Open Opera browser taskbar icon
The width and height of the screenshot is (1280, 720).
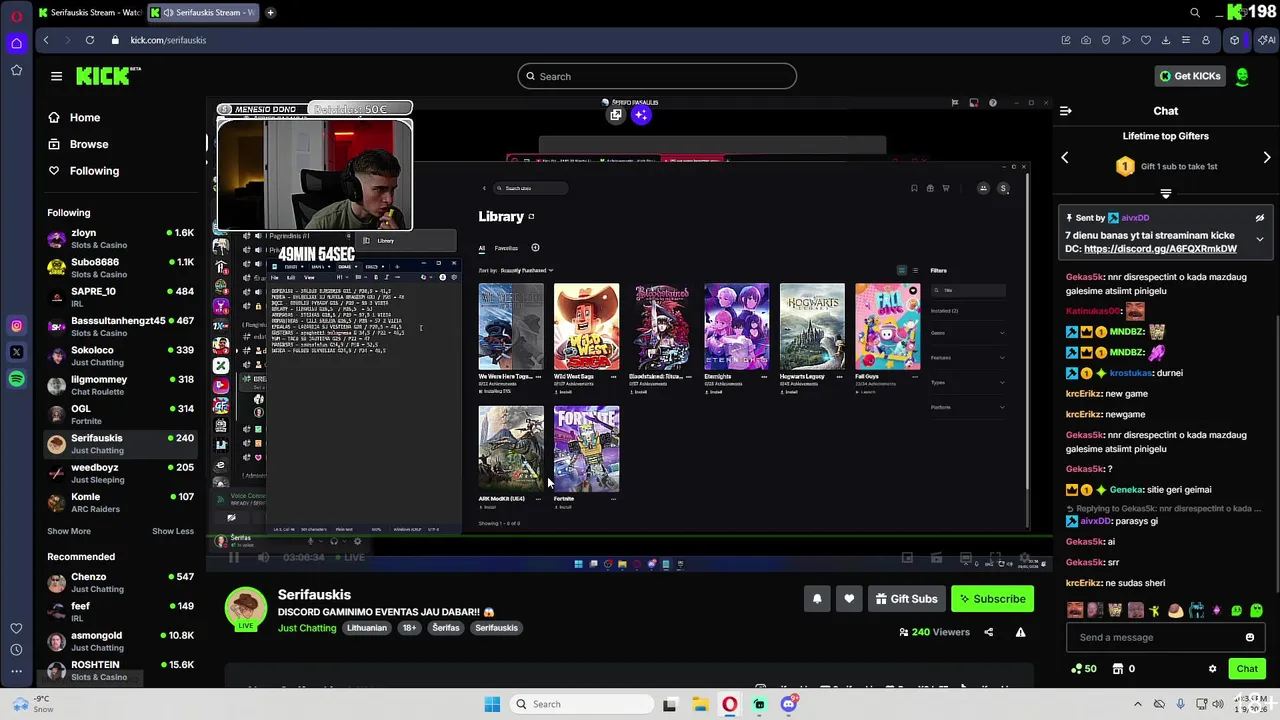(x=730, y=704)
